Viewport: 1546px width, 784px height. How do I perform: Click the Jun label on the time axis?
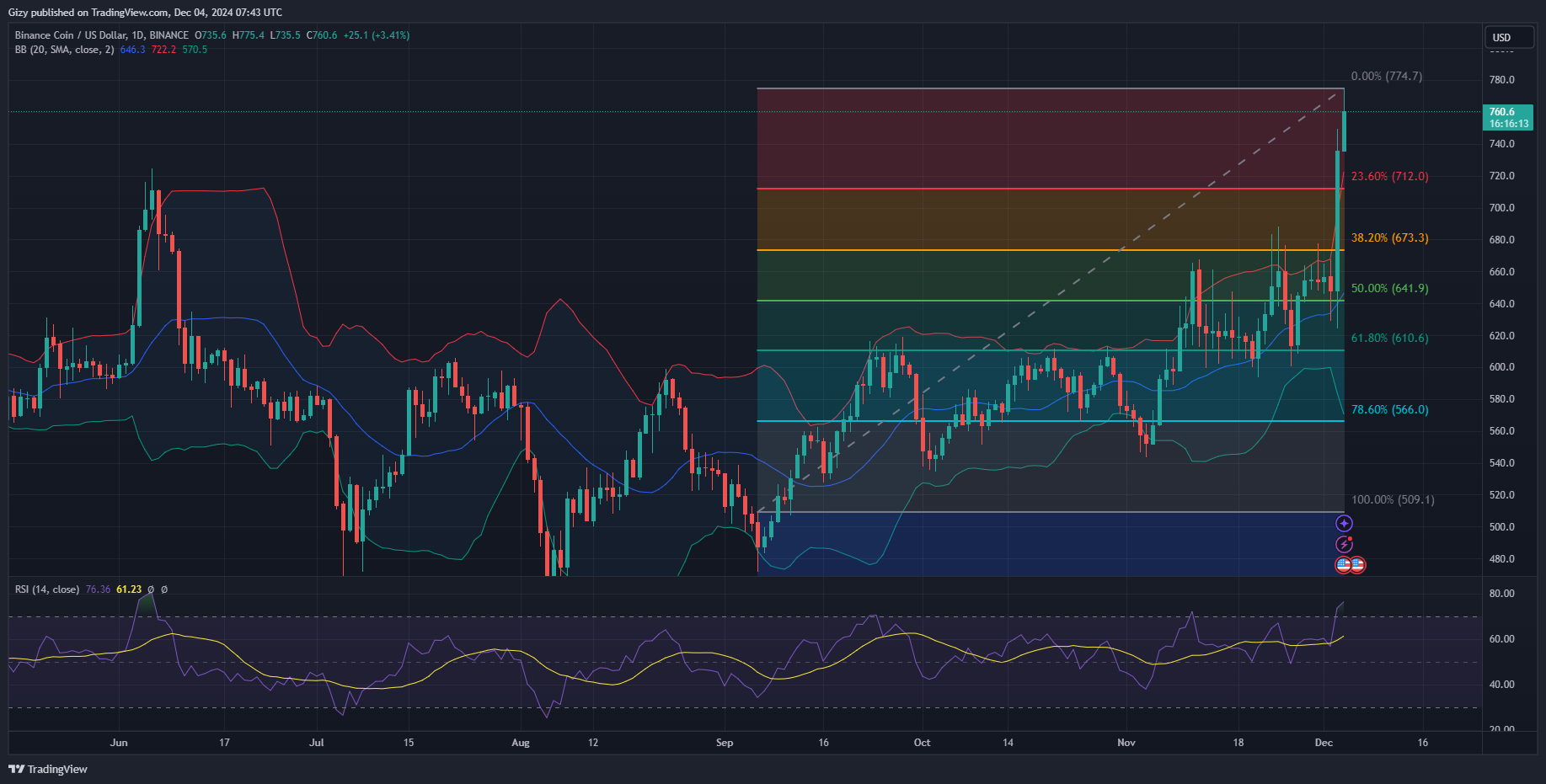119,743
